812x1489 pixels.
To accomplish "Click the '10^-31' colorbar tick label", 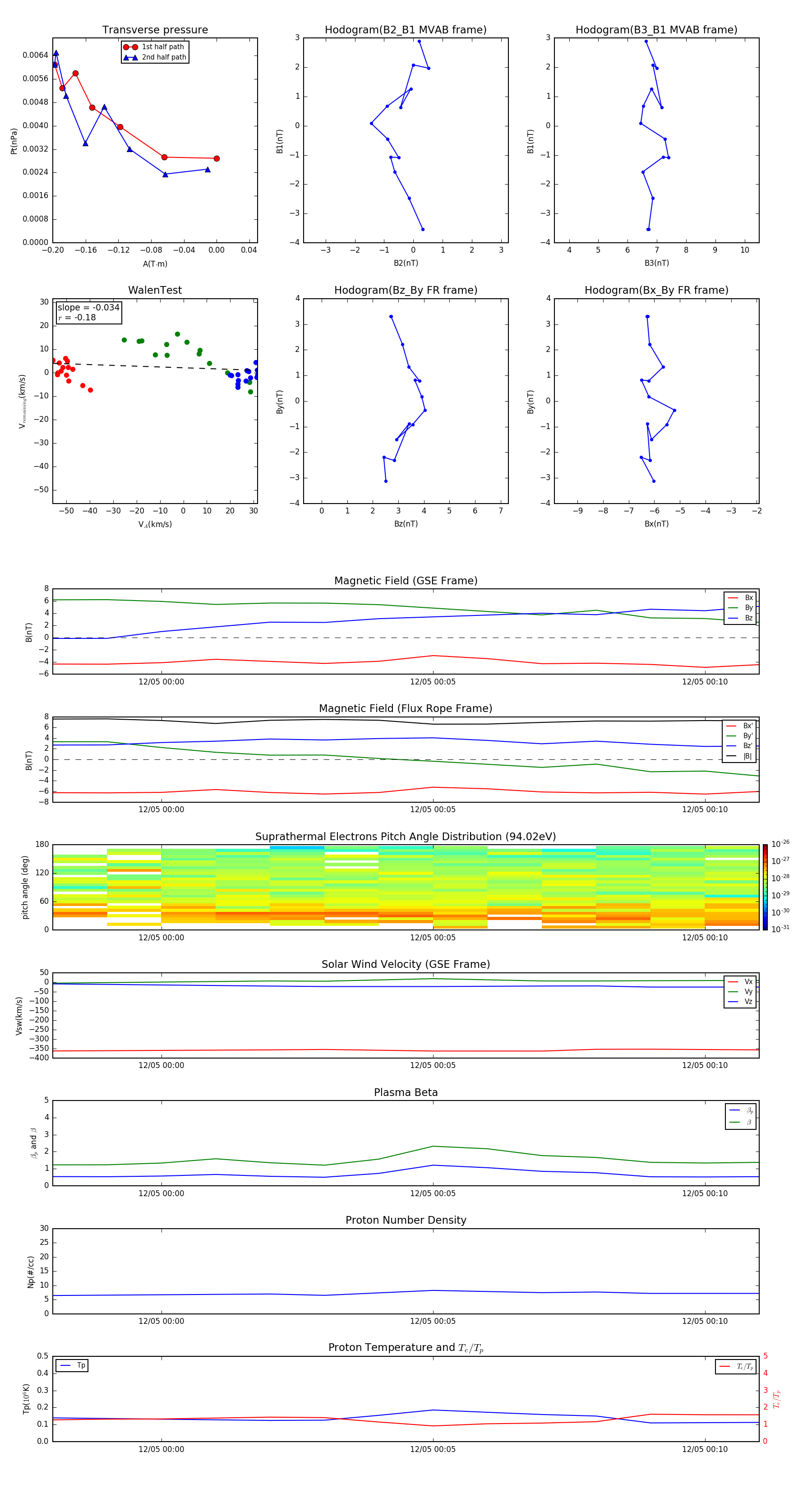I will [x=780, y=929].
